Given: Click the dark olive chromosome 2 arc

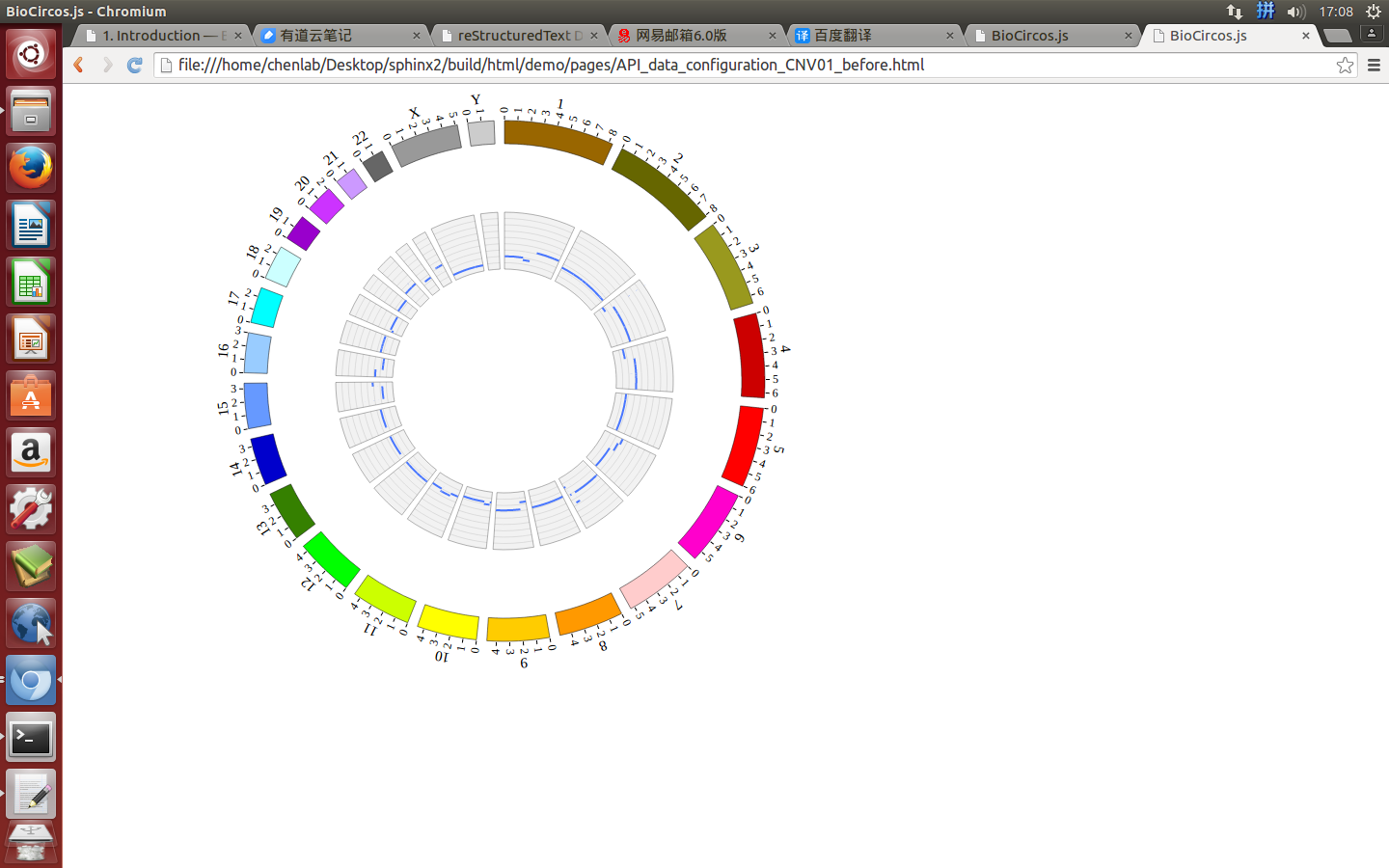Looking at the screenshot, I should point(660,188).
